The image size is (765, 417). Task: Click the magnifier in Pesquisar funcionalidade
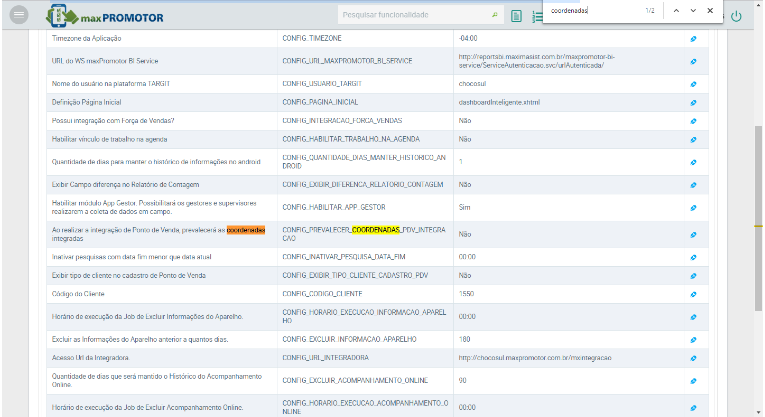tap(494, 16)
